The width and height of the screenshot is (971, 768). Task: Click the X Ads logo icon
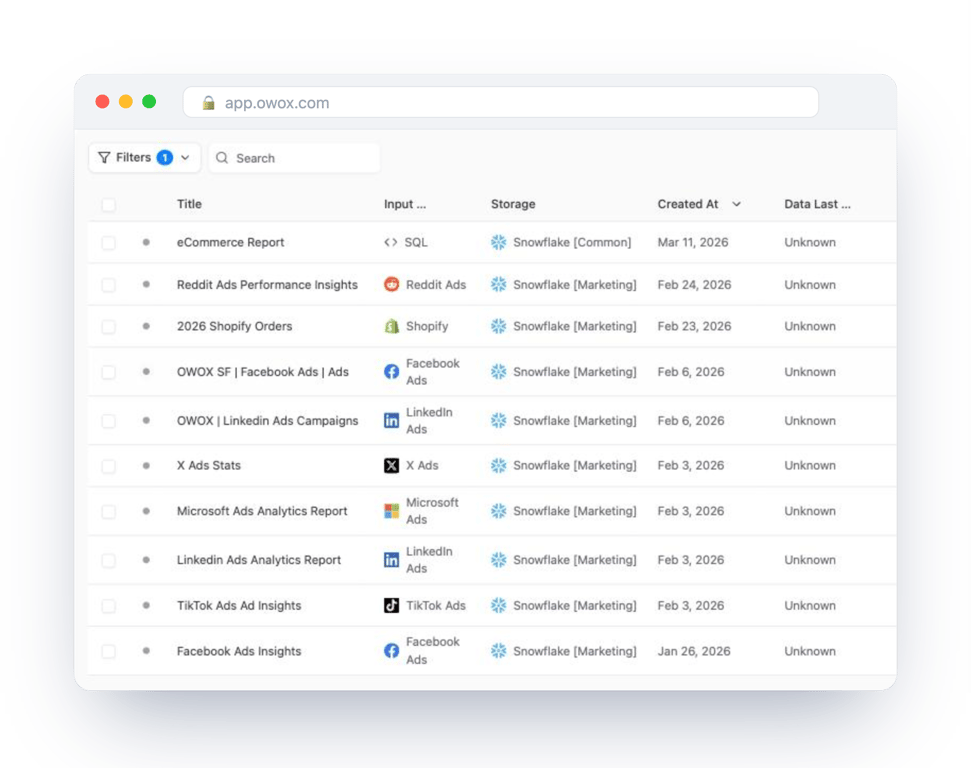391,465
